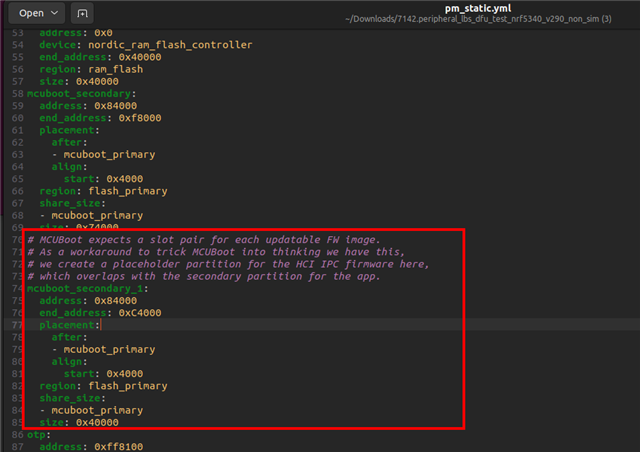Click the end_address 0xC4000 value
Viewport: 640px width, 452px height.
pos(140,313)
